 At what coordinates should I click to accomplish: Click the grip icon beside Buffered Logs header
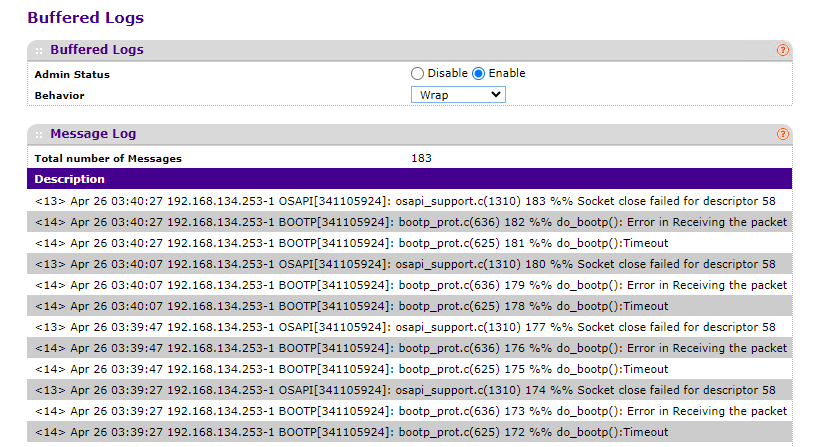point(39,50)
